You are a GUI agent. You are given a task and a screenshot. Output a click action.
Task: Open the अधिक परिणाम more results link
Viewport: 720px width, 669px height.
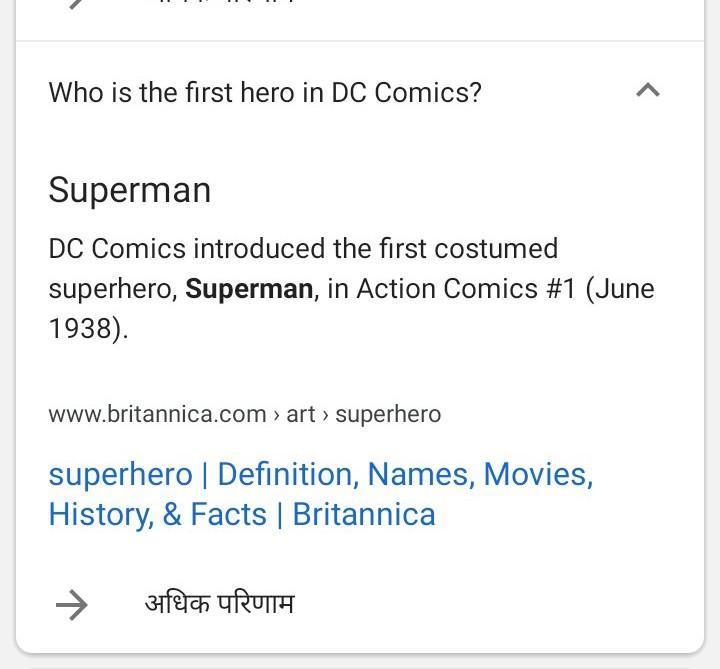(x=219, y=604)
